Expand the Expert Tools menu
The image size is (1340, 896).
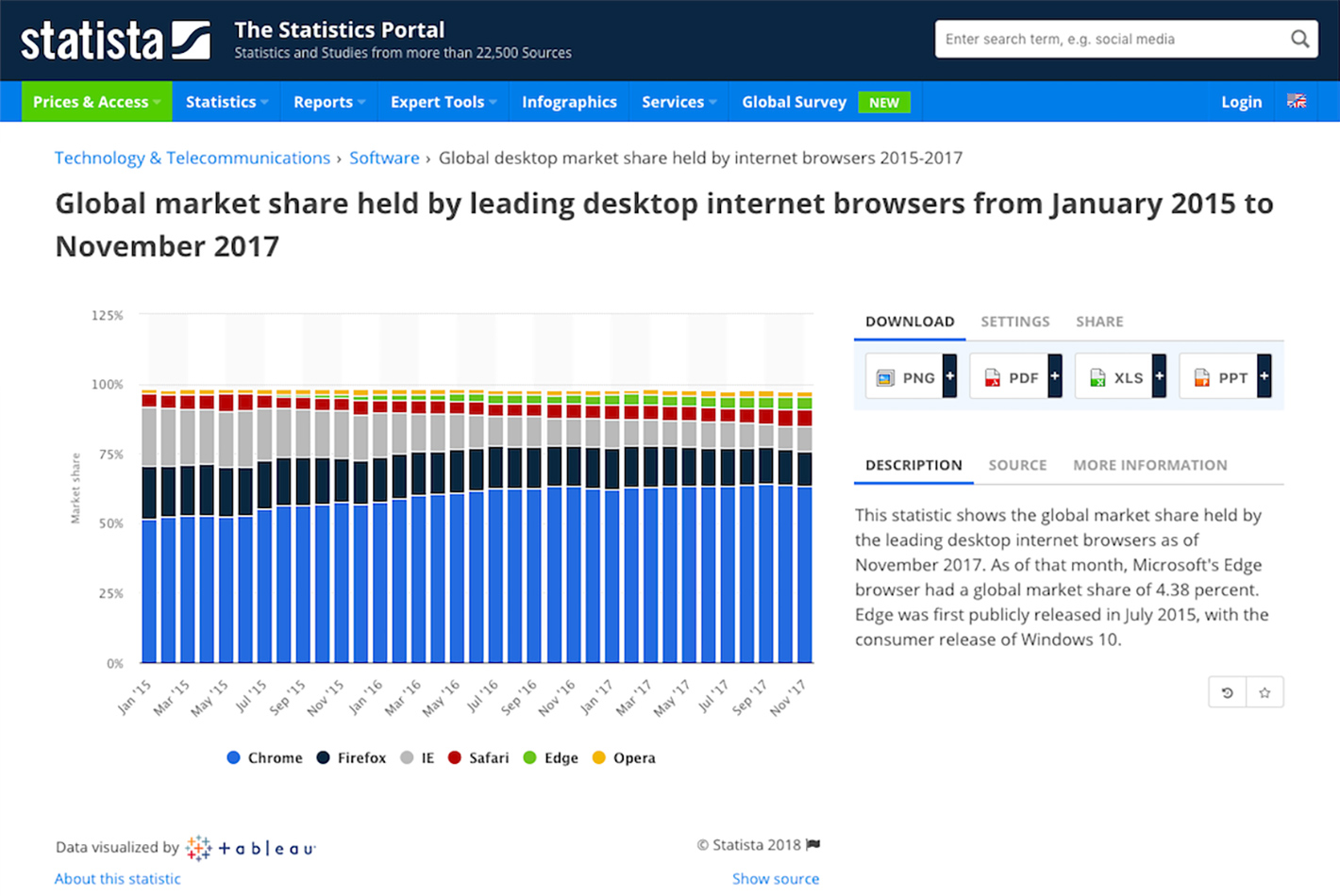(x=443, y=102)
